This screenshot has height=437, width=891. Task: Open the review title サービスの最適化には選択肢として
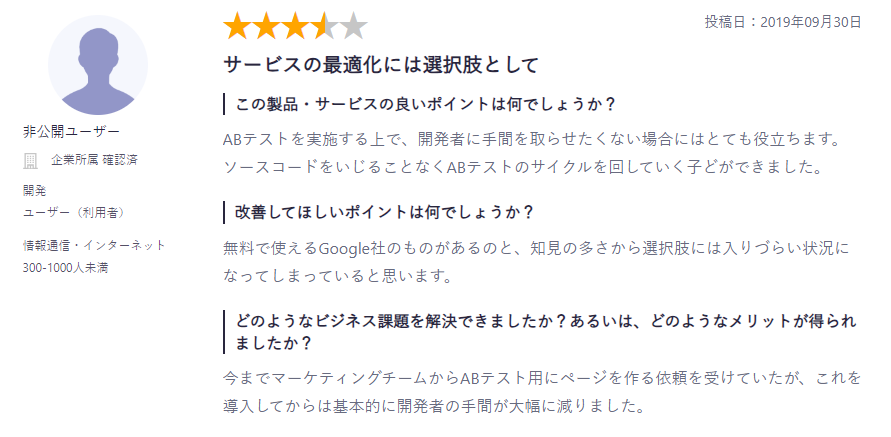381,66
